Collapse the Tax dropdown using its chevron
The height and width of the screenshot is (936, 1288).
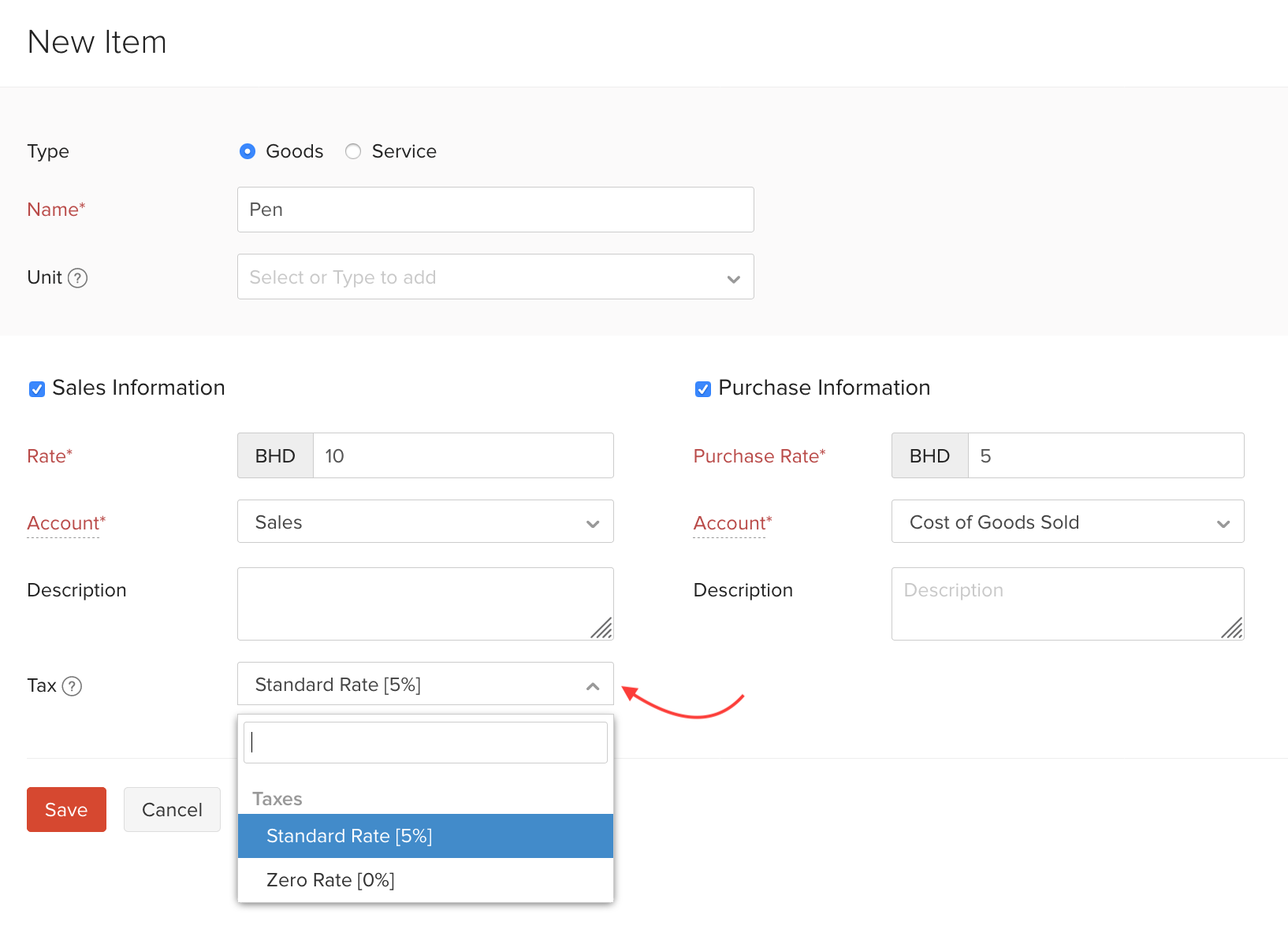point(593,685)
